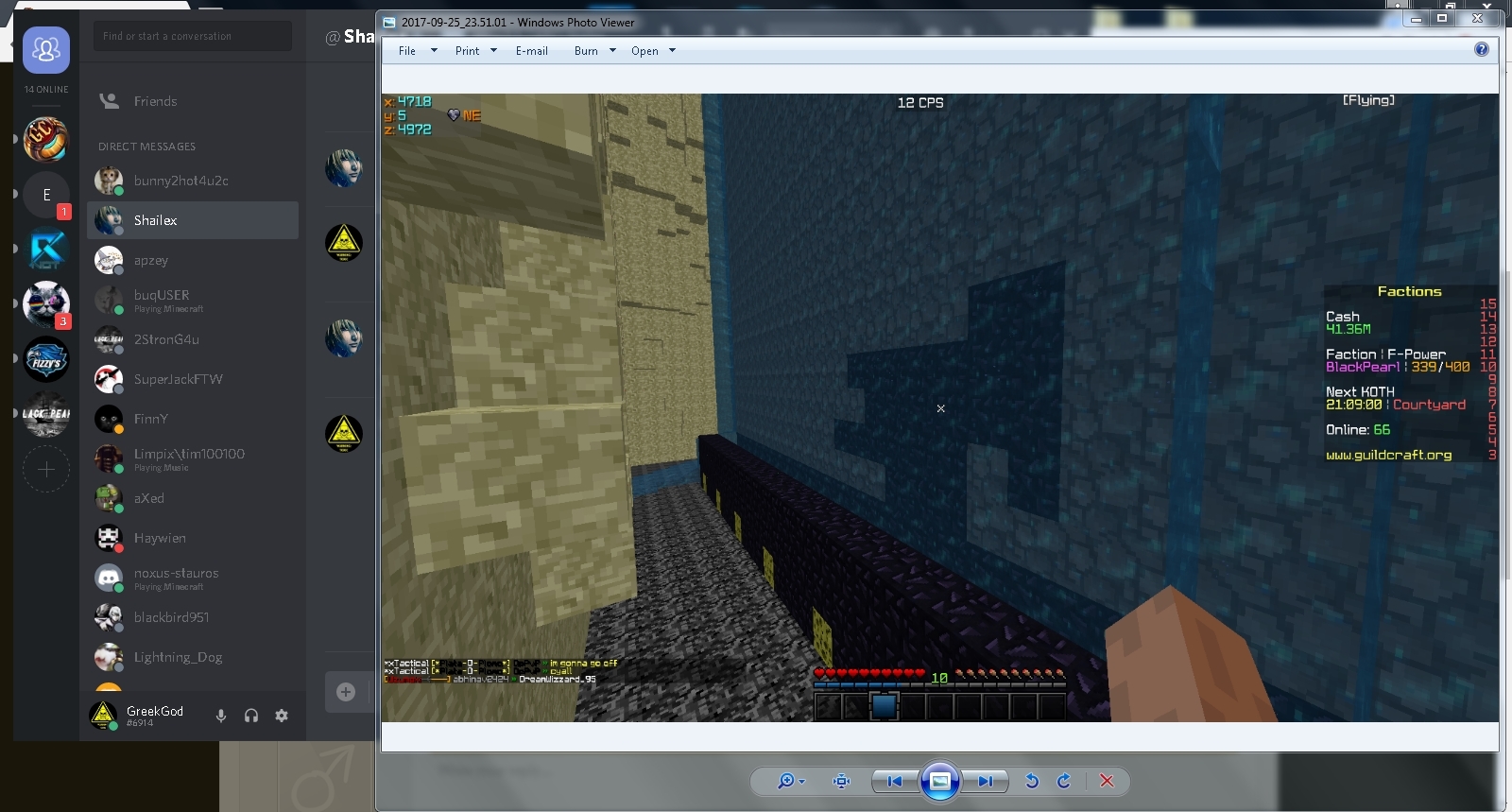Open the server with letter E

click(x=46, y=195)
